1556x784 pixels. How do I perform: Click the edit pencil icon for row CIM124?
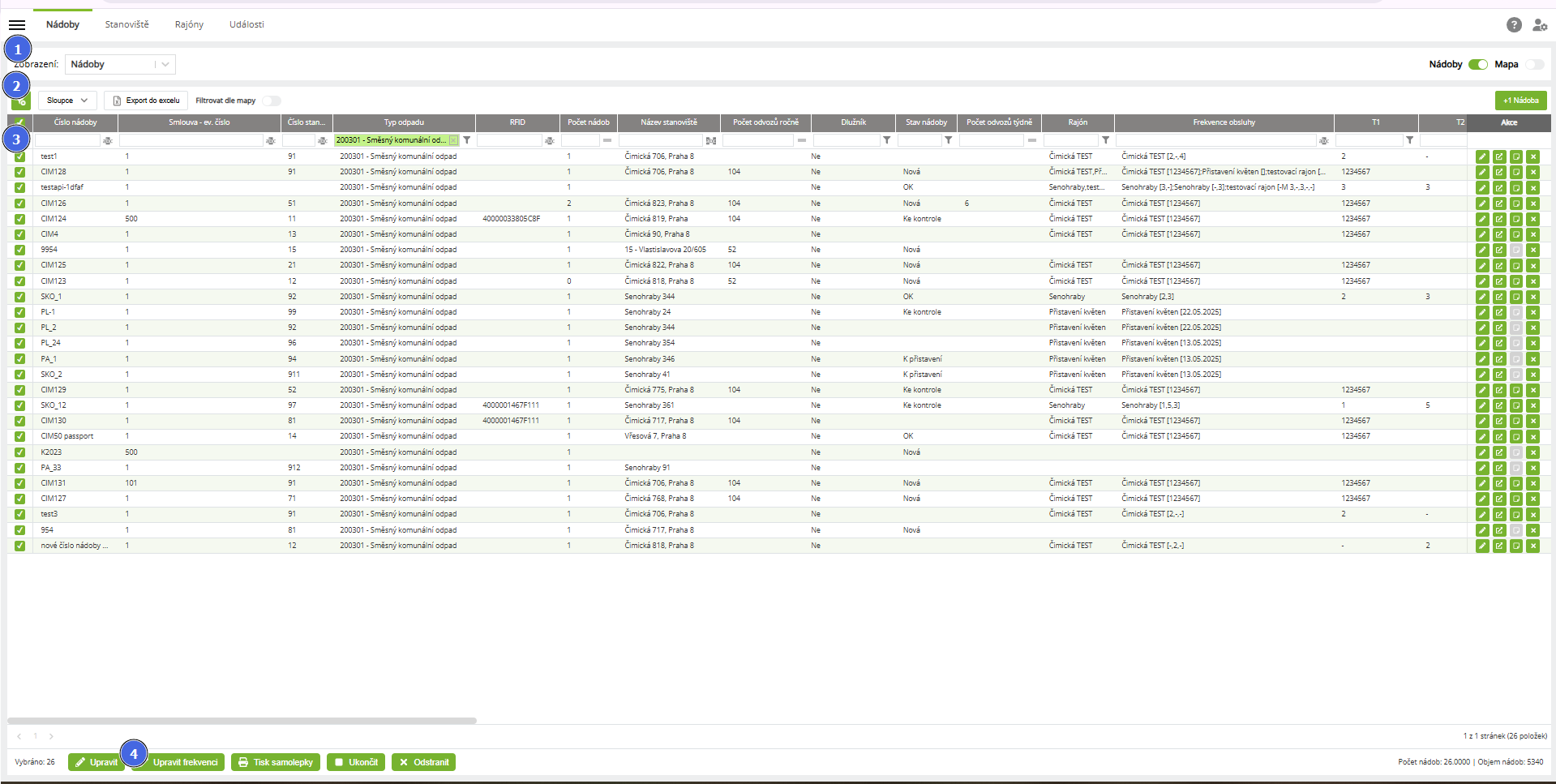(1482, 219)
